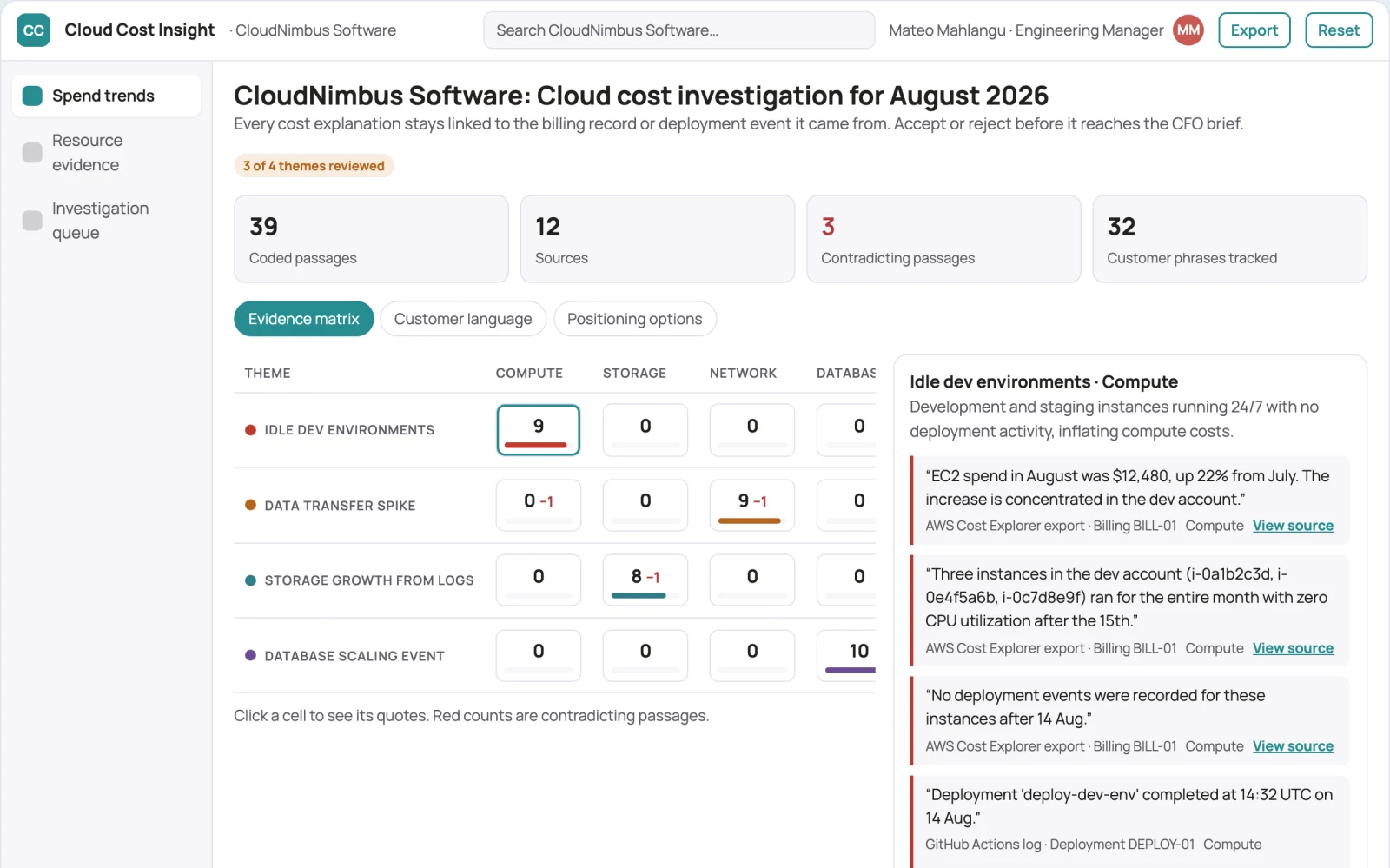This screenshot has height=868, width=1390.
Task: Click the Export button
Action: pos(1254,30)
